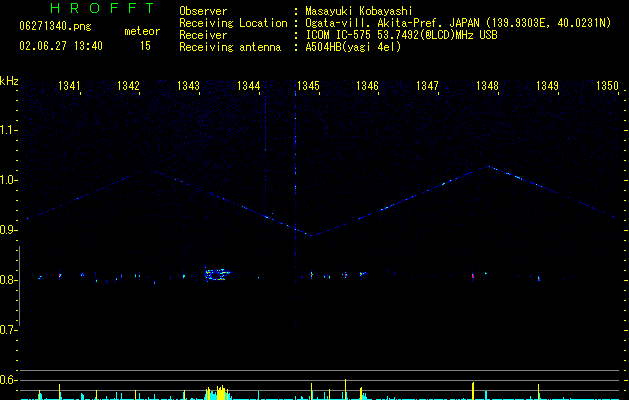
Task: Click the meteor count value 15
Action: click(145, 46)
